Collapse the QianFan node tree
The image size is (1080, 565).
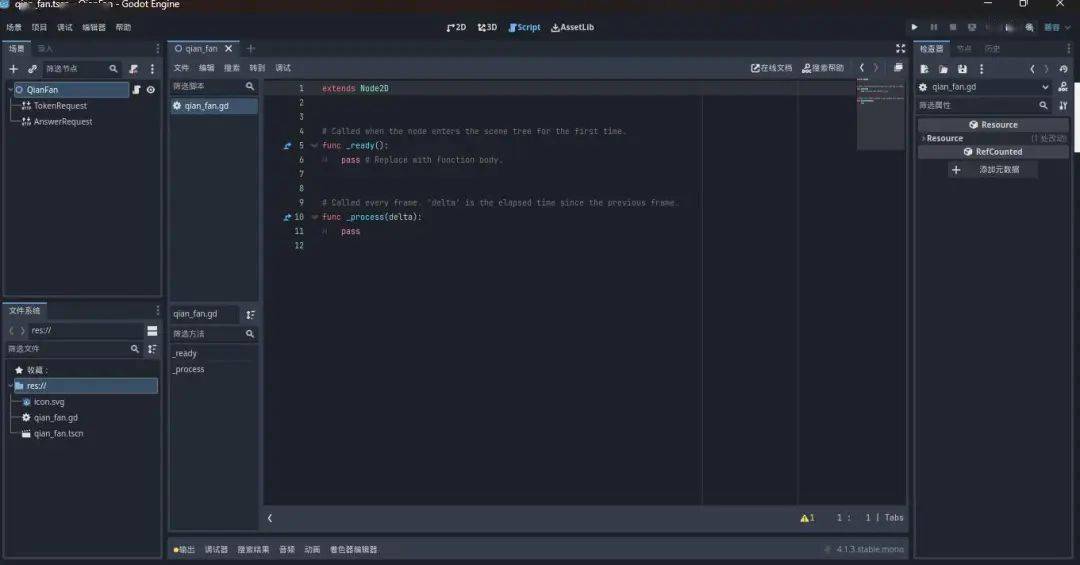[10, 90]
